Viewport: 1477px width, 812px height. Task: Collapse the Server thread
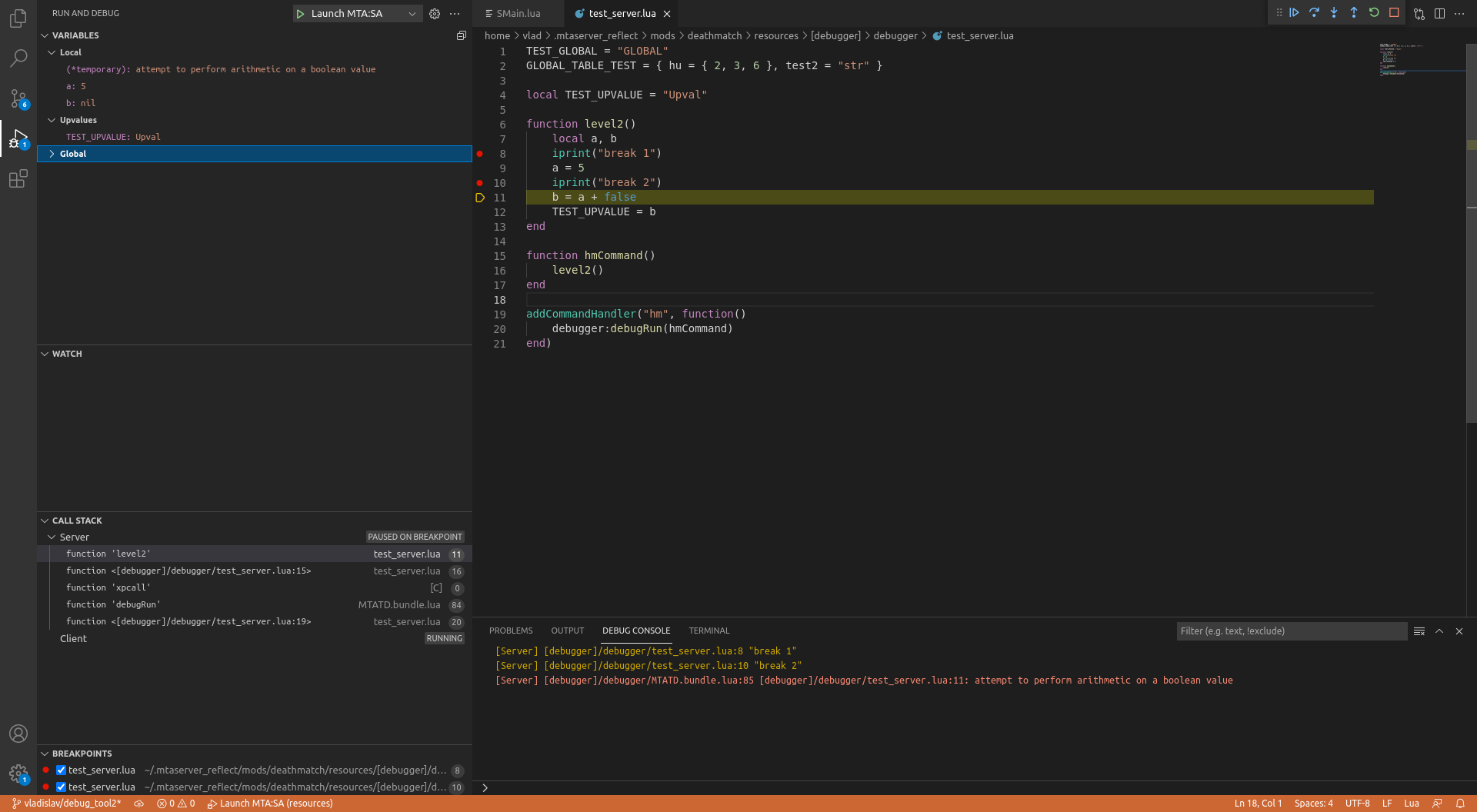pos(52,537)
